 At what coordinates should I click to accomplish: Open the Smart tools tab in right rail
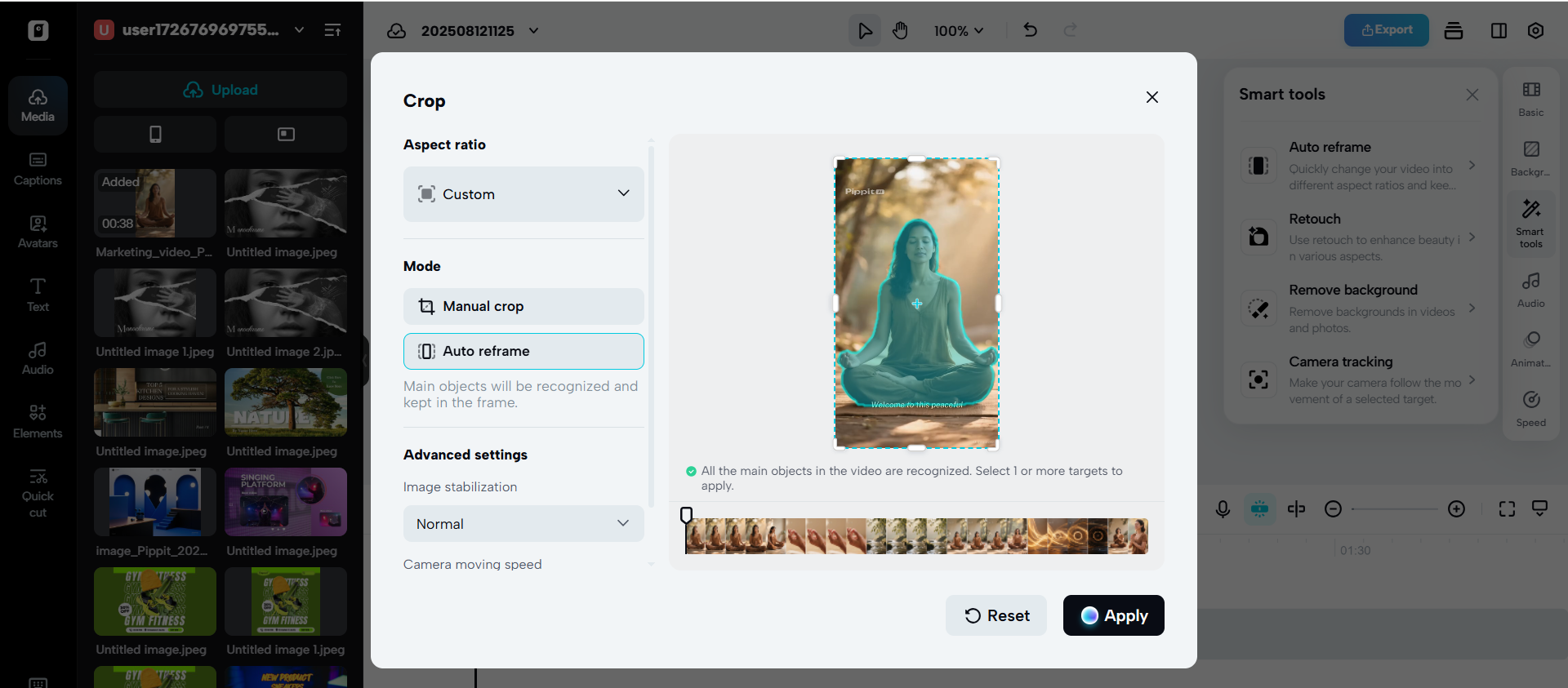(1531, 224)
